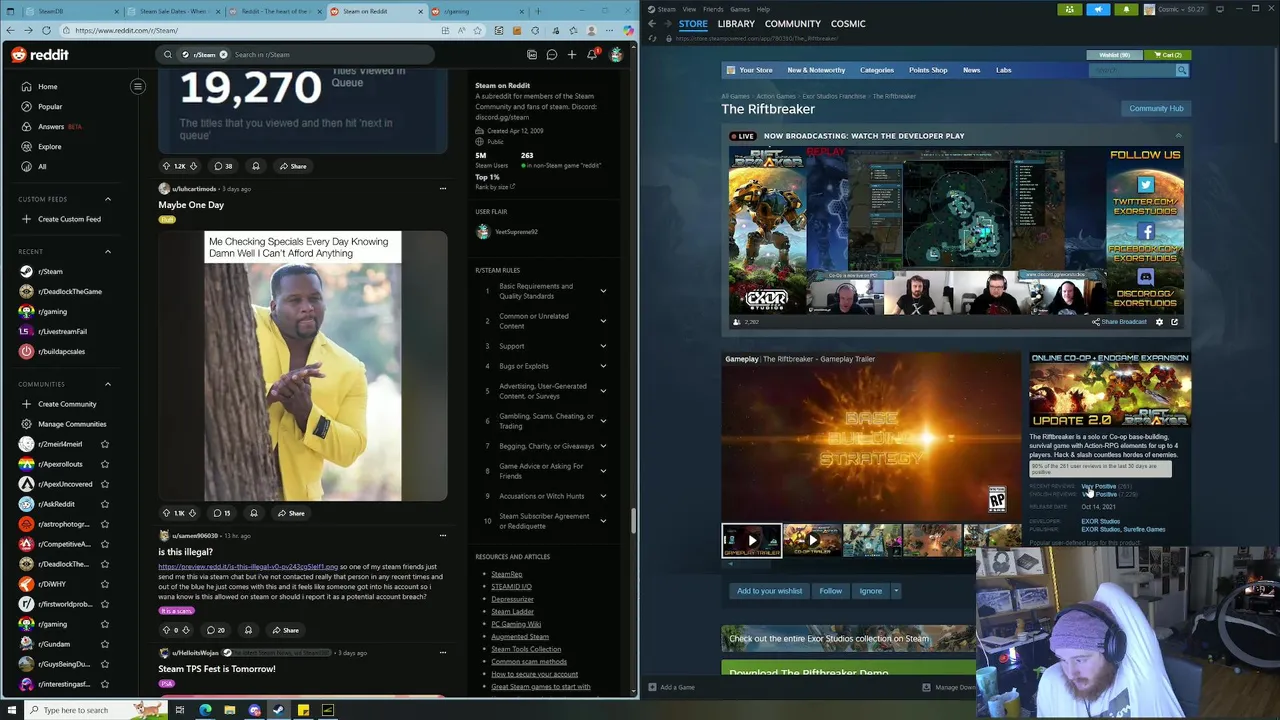Click the Reddit logo
Screen dimensions: 1280x720
(x=40, y=55)
